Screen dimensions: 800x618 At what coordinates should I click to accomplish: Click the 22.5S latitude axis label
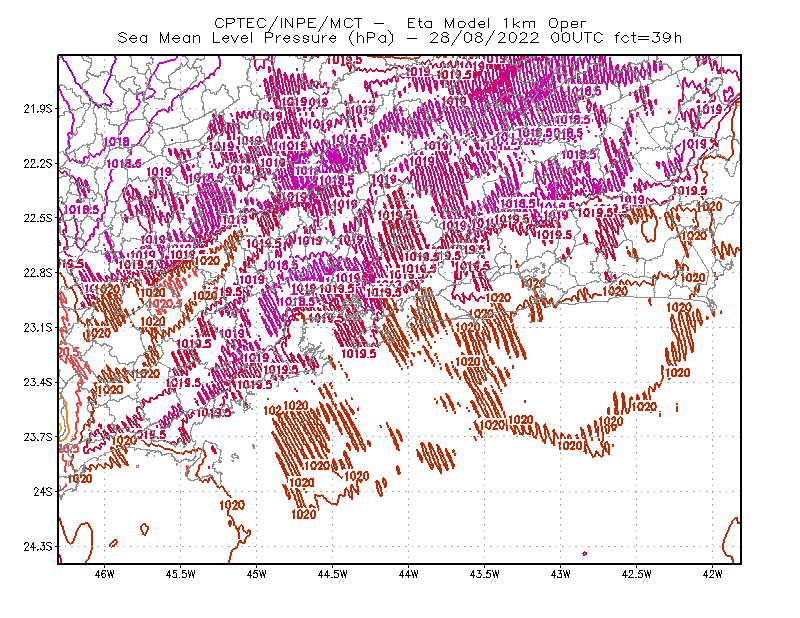point(37,218)
